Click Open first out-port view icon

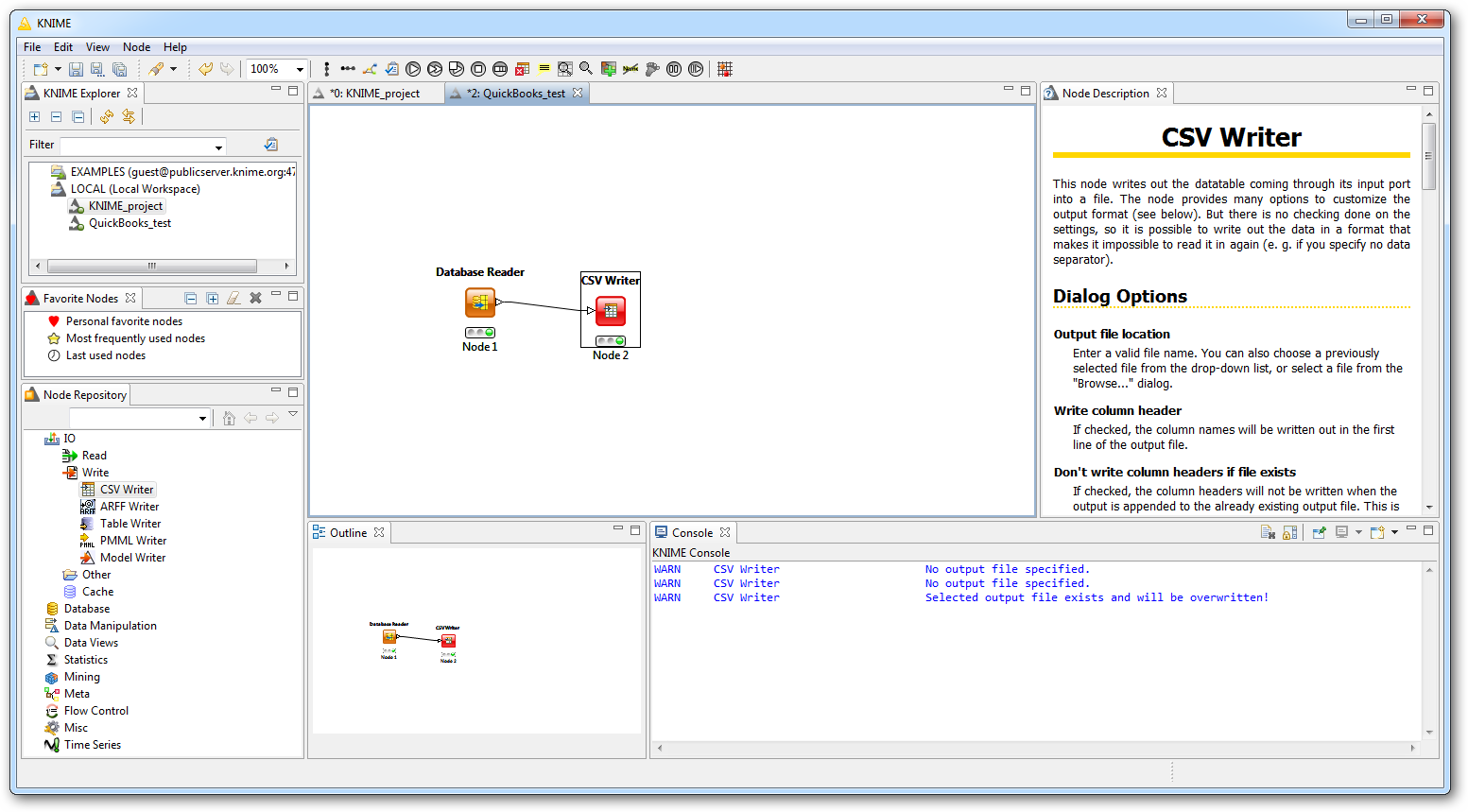565,69
